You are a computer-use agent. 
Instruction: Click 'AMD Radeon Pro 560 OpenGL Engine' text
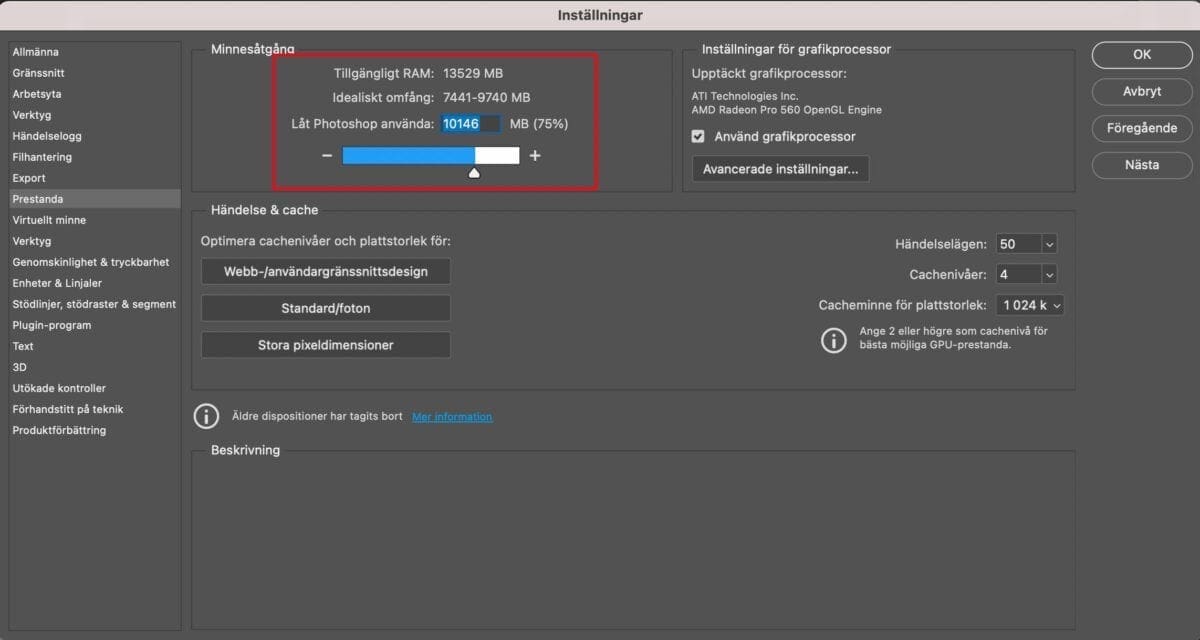pyautogui.click(x=787, y=110)
